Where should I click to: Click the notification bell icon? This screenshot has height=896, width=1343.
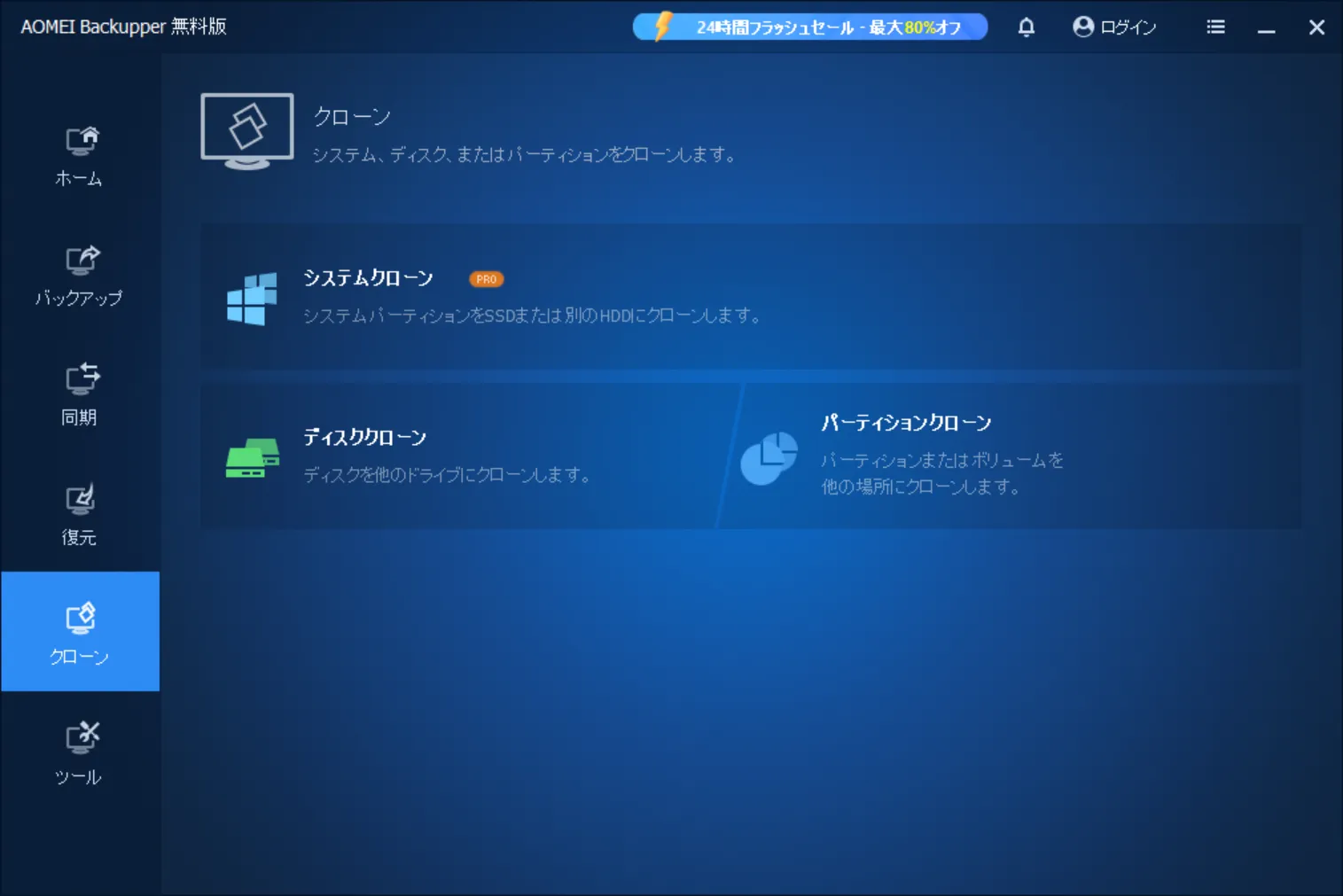click(1026, 27)
